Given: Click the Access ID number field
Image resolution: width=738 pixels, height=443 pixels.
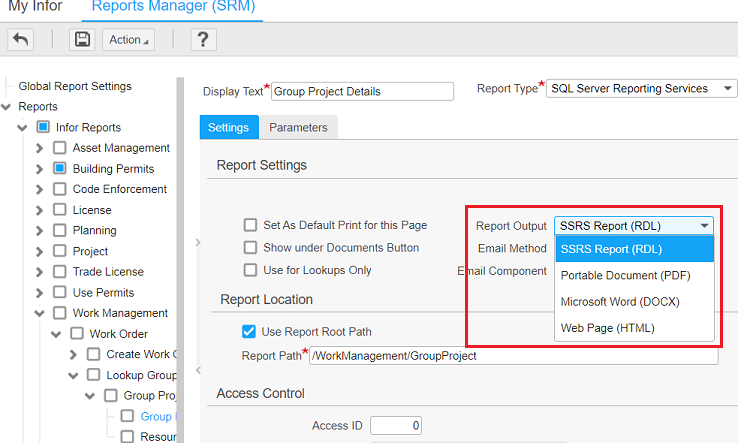Looking at the screenshot, I should click(x=396, y=426).
